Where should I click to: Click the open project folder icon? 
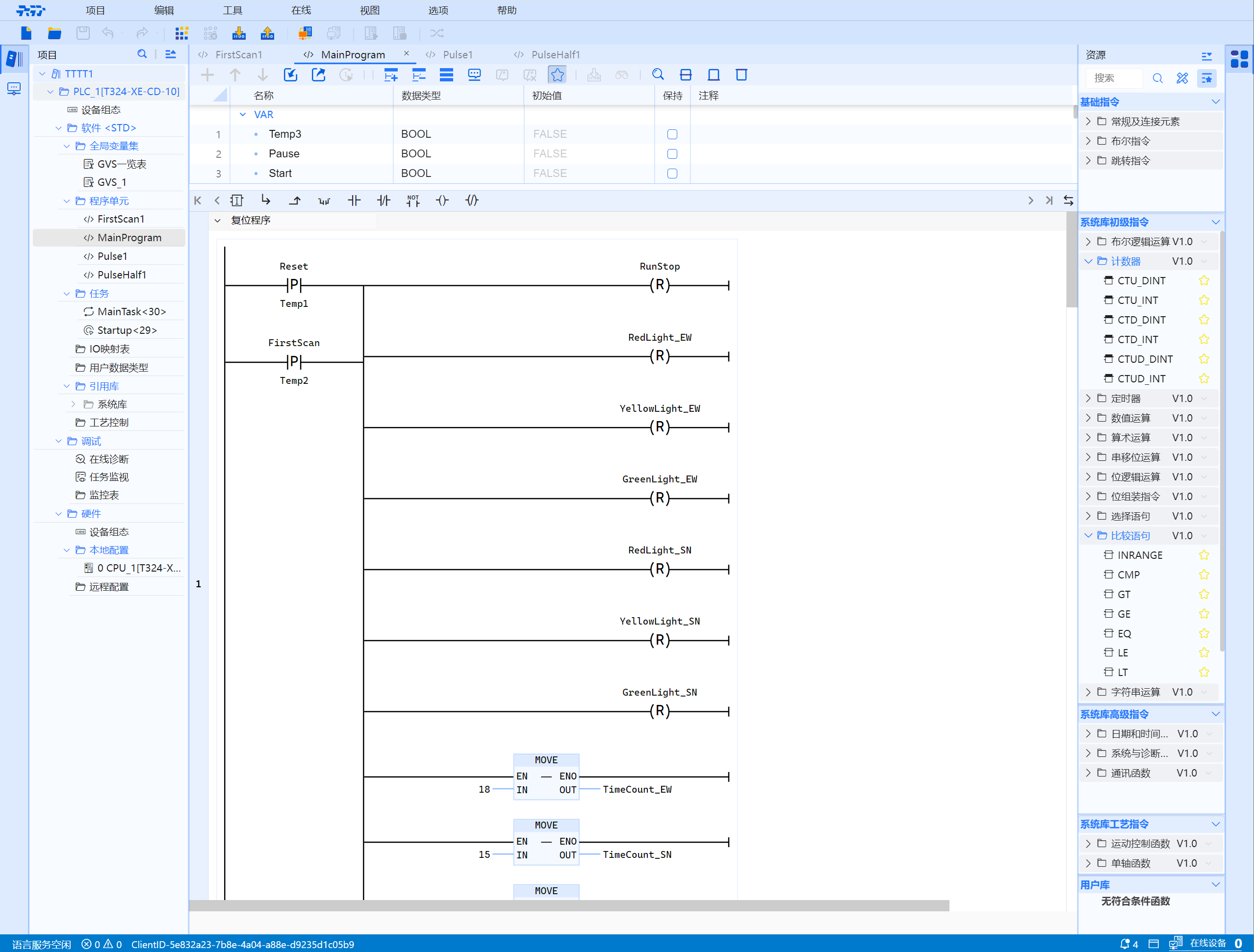click(x=54, y=33)
